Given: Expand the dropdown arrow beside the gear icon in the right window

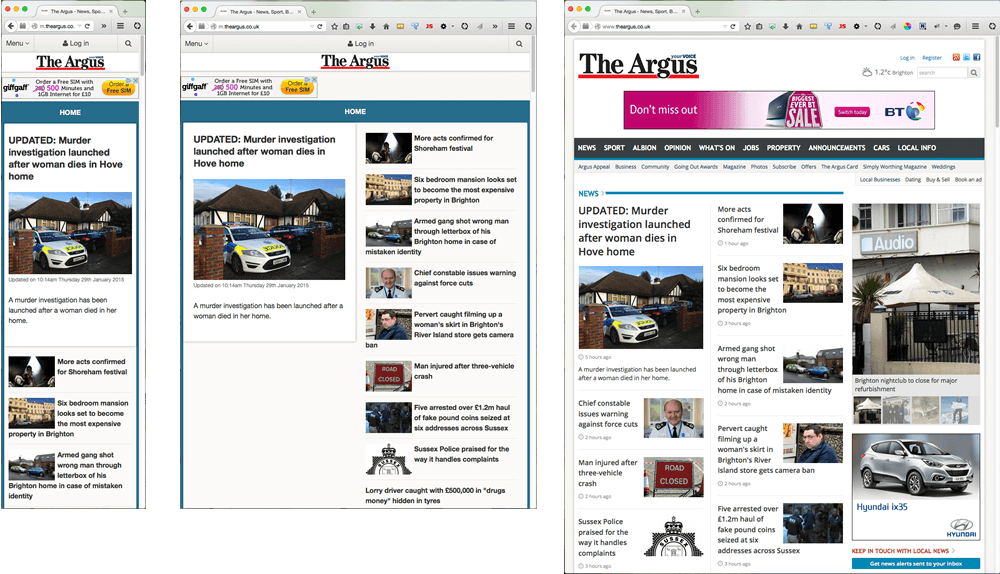Looking at the screenshot, I should click(x=865, y=26).
